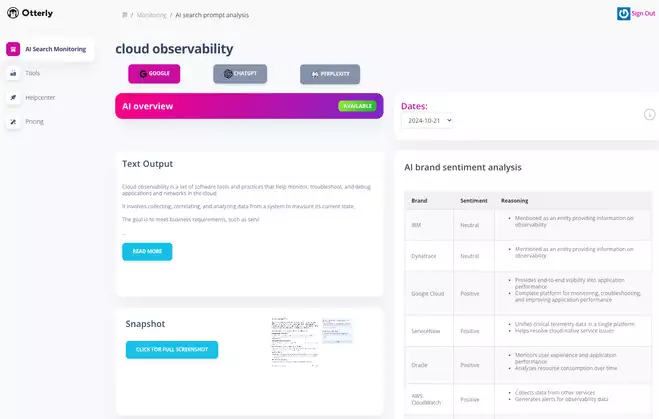Click the Click For Full Screenshot button
This screenshot has height=419, width=659.
172,350
